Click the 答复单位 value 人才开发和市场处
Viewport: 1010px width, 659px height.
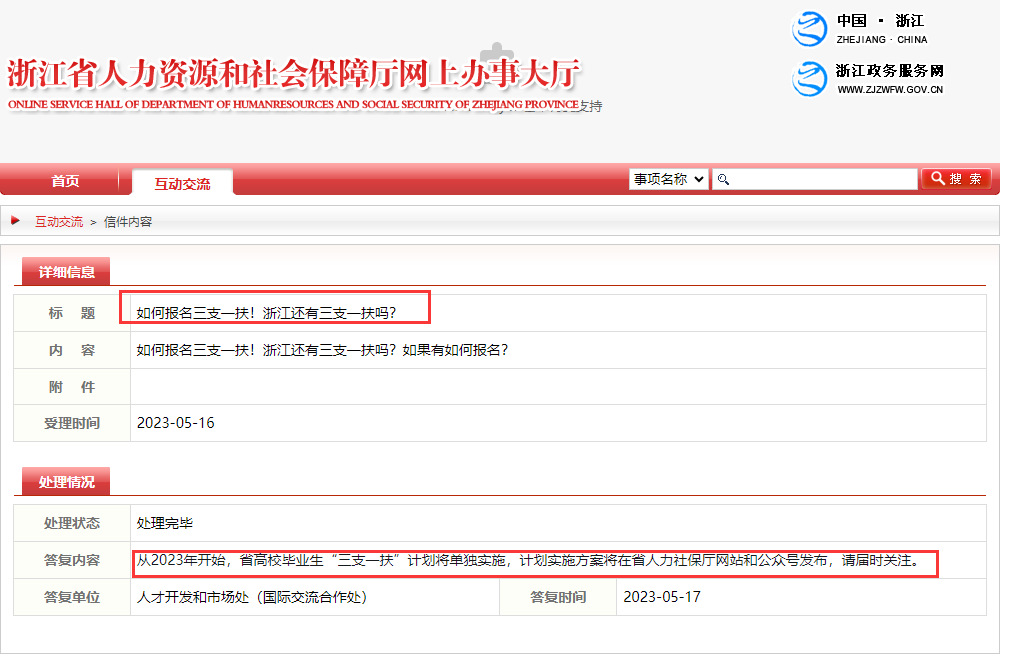pos(252,597)
